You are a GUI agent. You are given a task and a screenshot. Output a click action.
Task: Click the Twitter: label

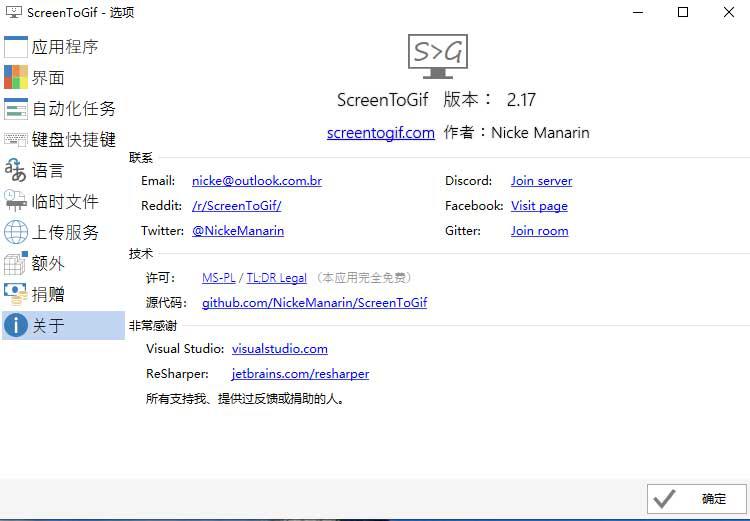(x=163, y=231)
